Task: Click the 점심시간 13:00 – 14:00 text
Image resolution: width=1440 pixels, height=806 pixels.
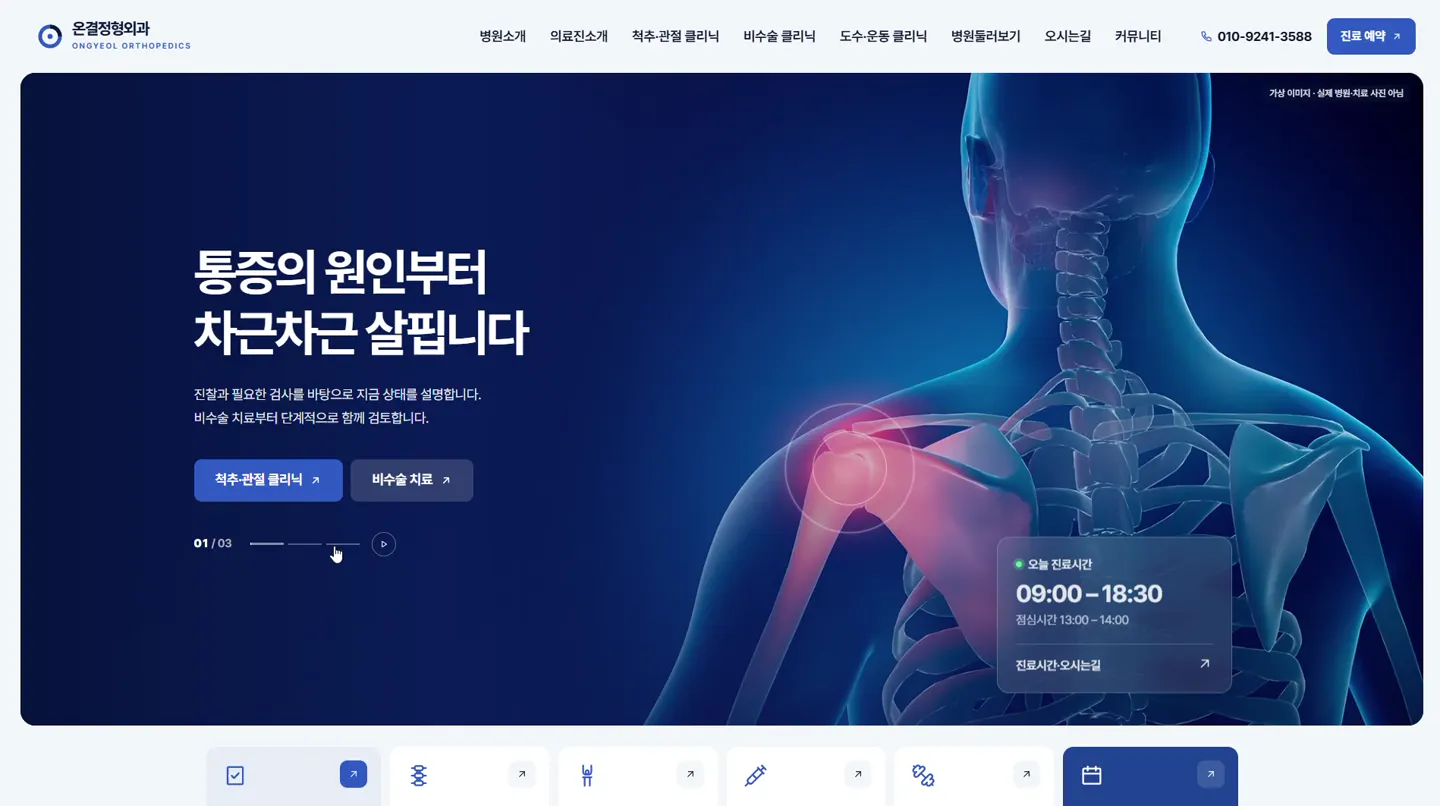Action: pos(1072,620)
